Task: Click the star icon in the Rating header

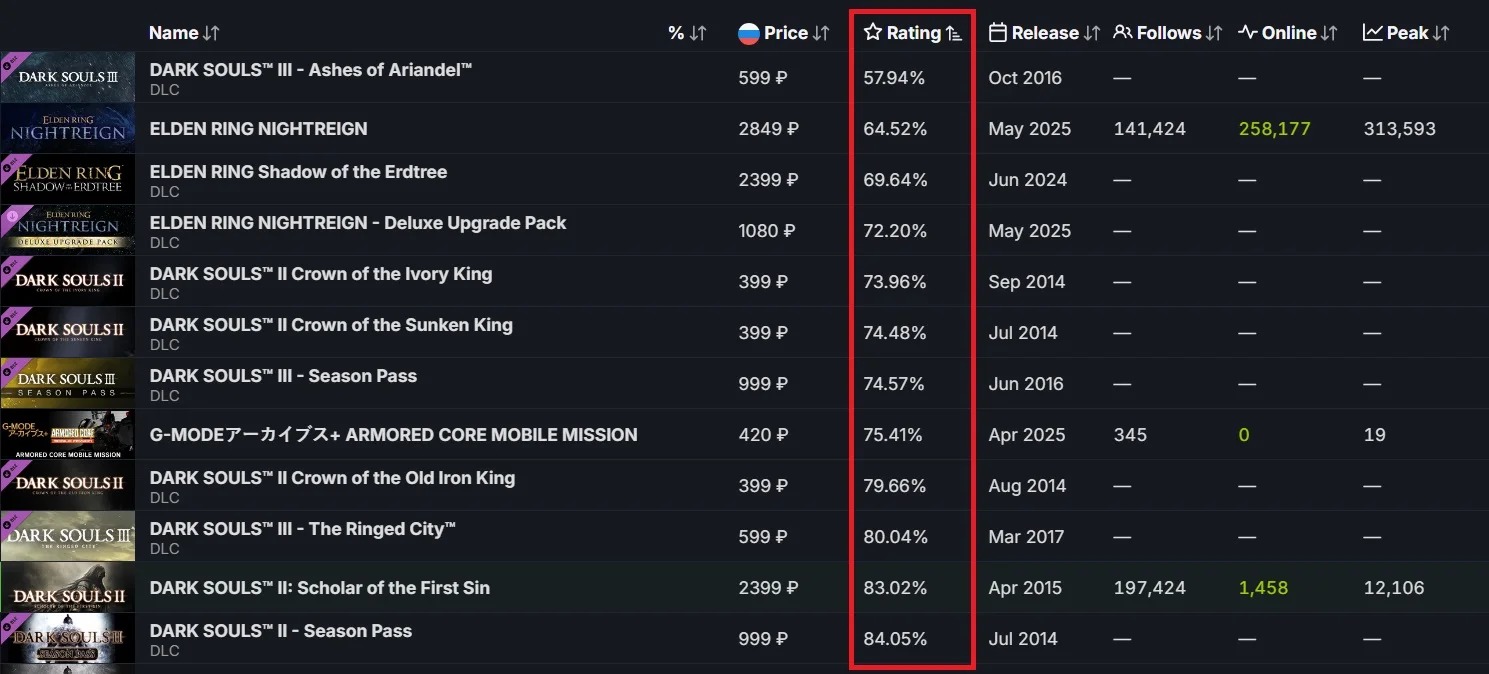Action: coord(873,32)
